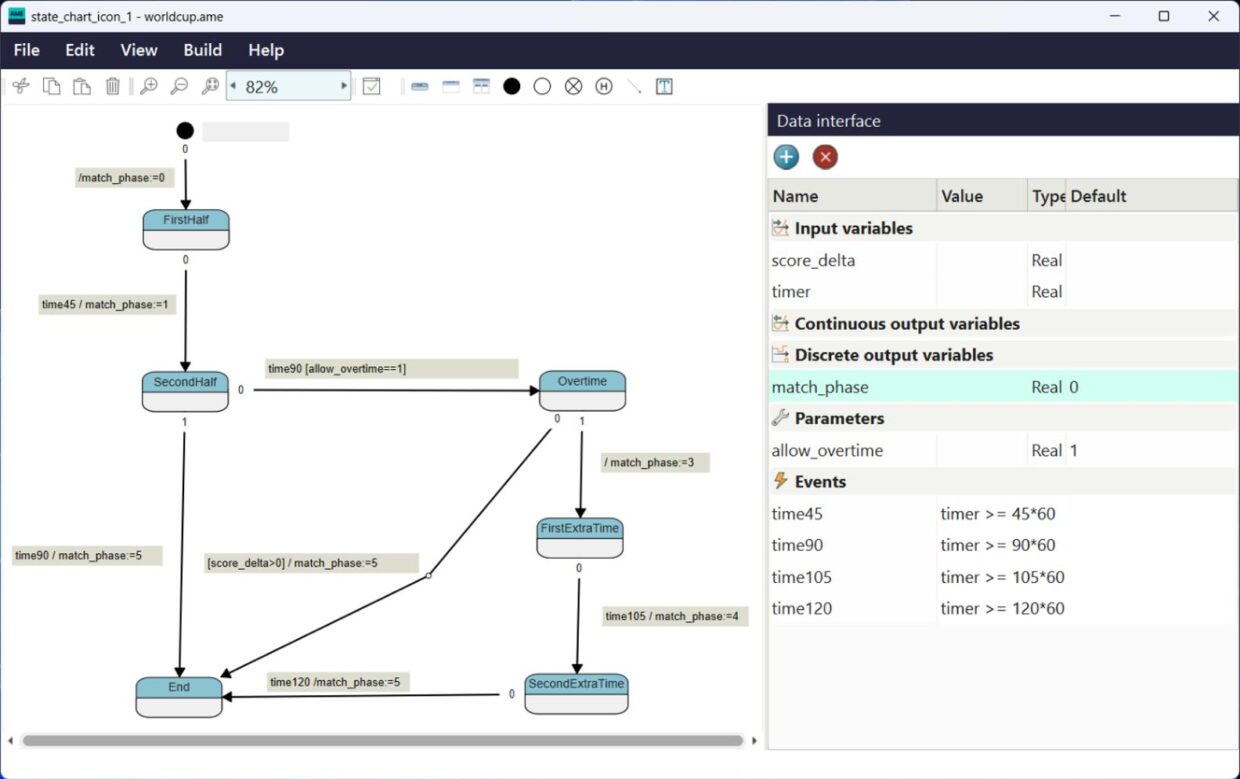This screenshot has width=1240, height=779.
Task: Click the Zoom to fit magnifier icon
Action: (210, 87)
